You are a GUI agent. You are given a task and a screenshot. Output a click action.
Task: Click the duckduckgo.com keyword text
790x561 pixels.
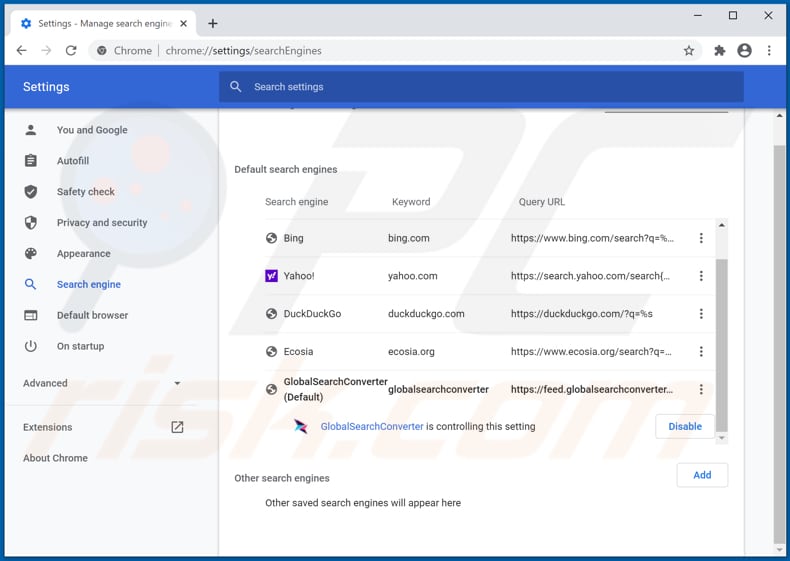tap(426, 314)
